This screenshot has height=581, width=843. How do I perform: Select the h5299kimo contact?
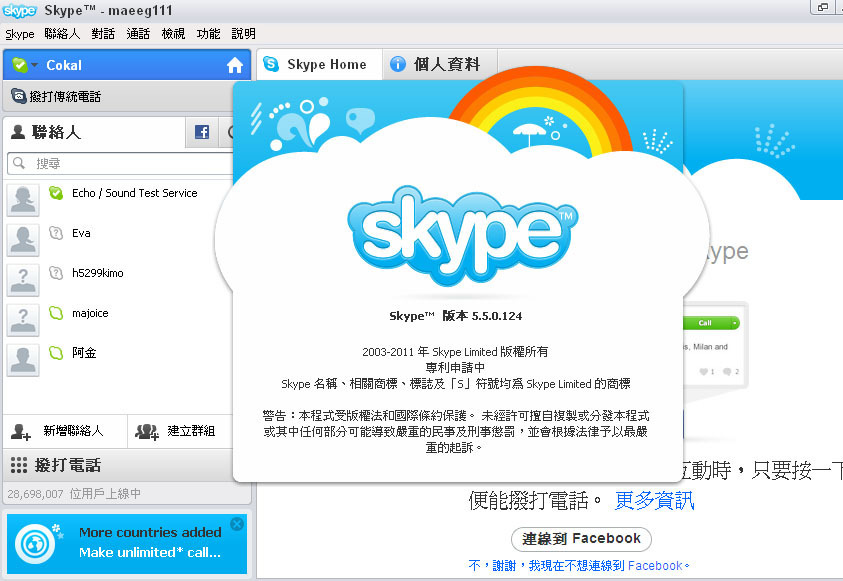tap(118, 280)
